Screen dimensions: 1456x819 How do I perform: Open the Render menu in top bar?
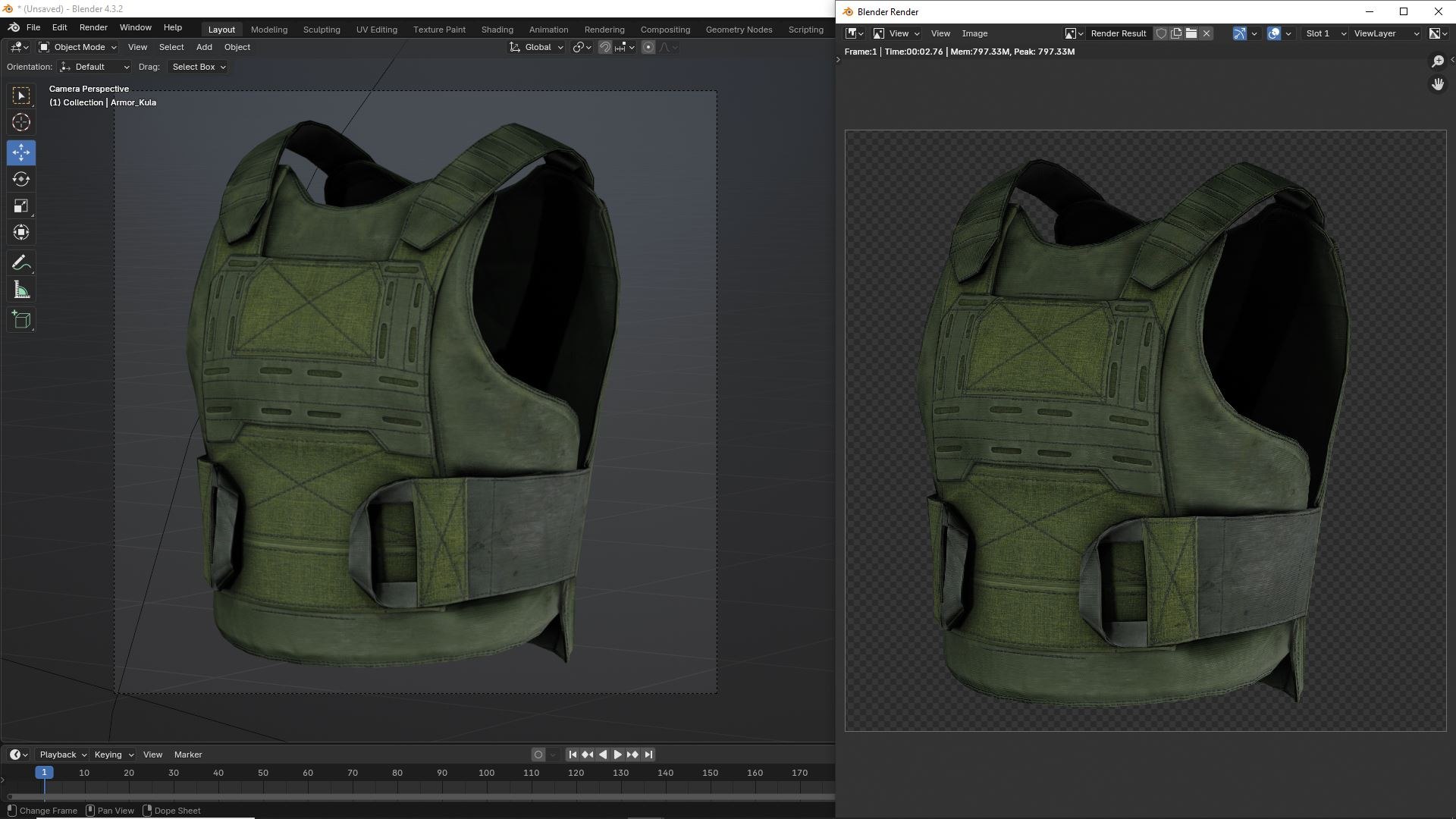click(93, 27)
